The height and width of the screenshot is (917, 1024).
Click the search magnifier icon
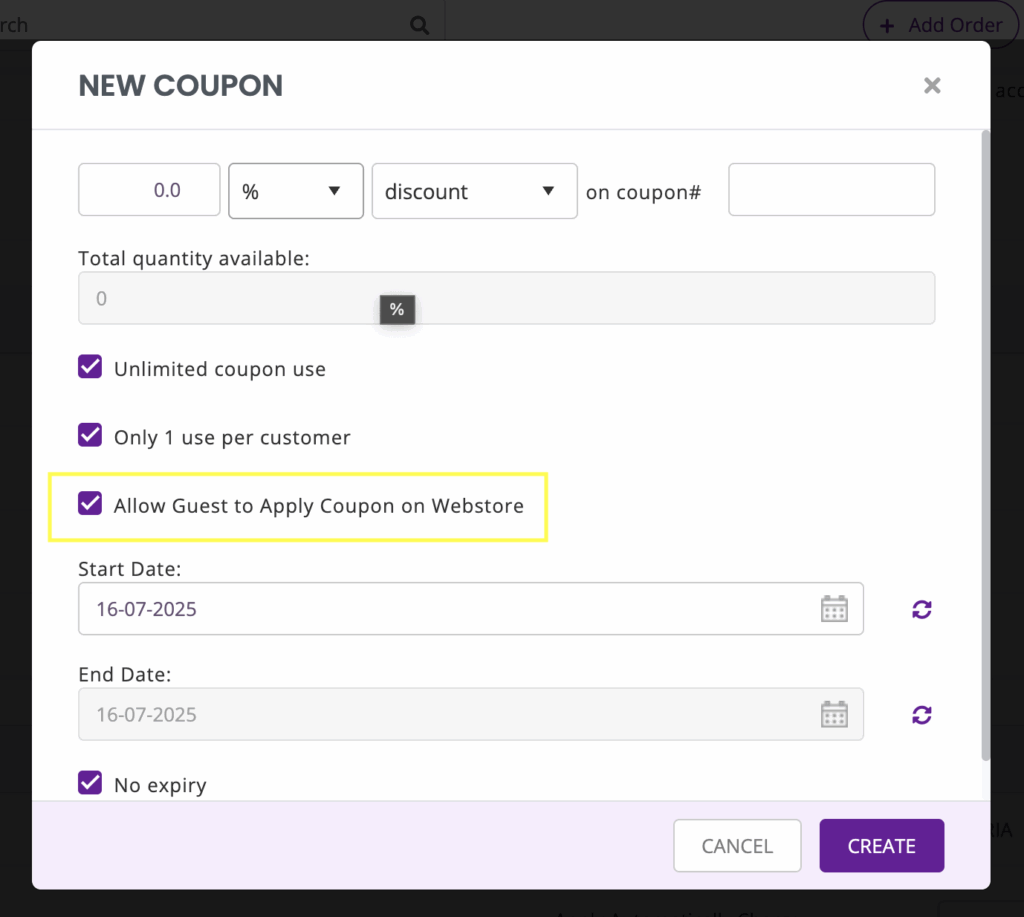[419, 25]
